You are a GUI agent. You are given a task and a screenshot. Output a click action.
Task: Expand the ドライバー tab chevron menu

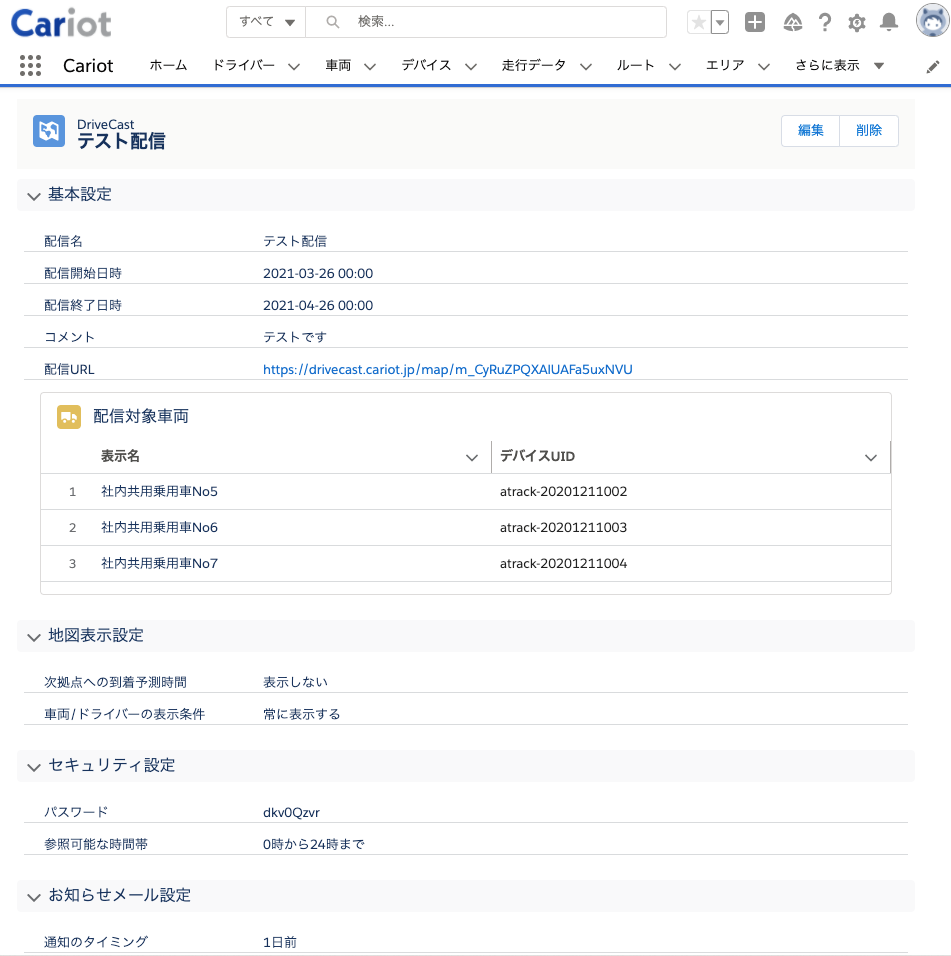pyautogui.click(x=294, y=66)
